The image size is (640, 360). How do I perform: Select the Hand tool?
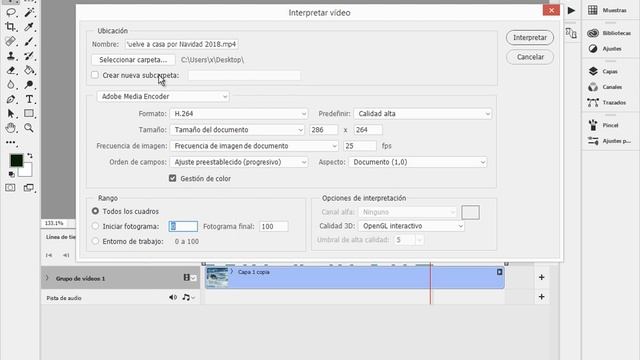(x=11, y=128)
